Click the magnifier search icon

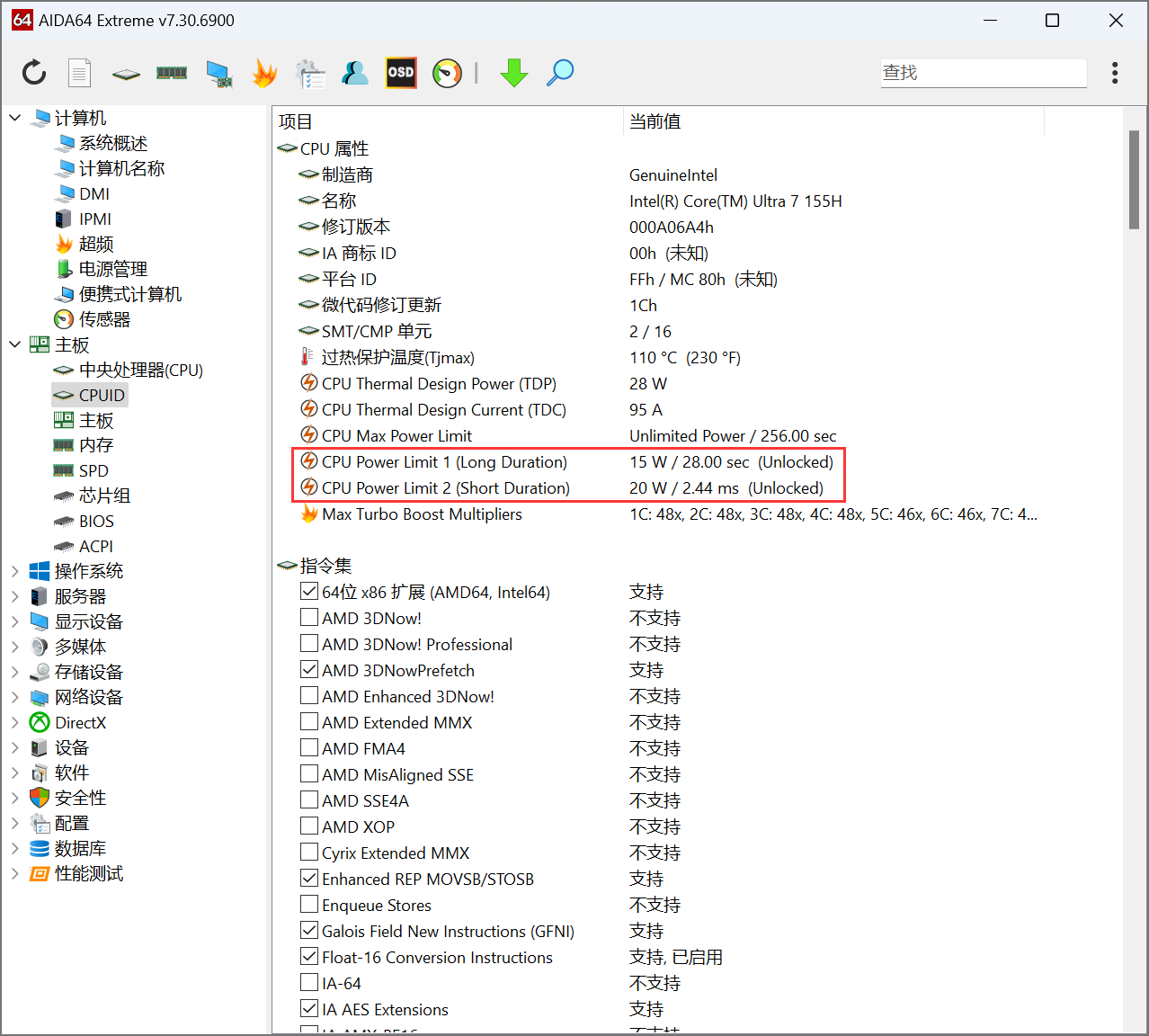click(x=560, y=73)
